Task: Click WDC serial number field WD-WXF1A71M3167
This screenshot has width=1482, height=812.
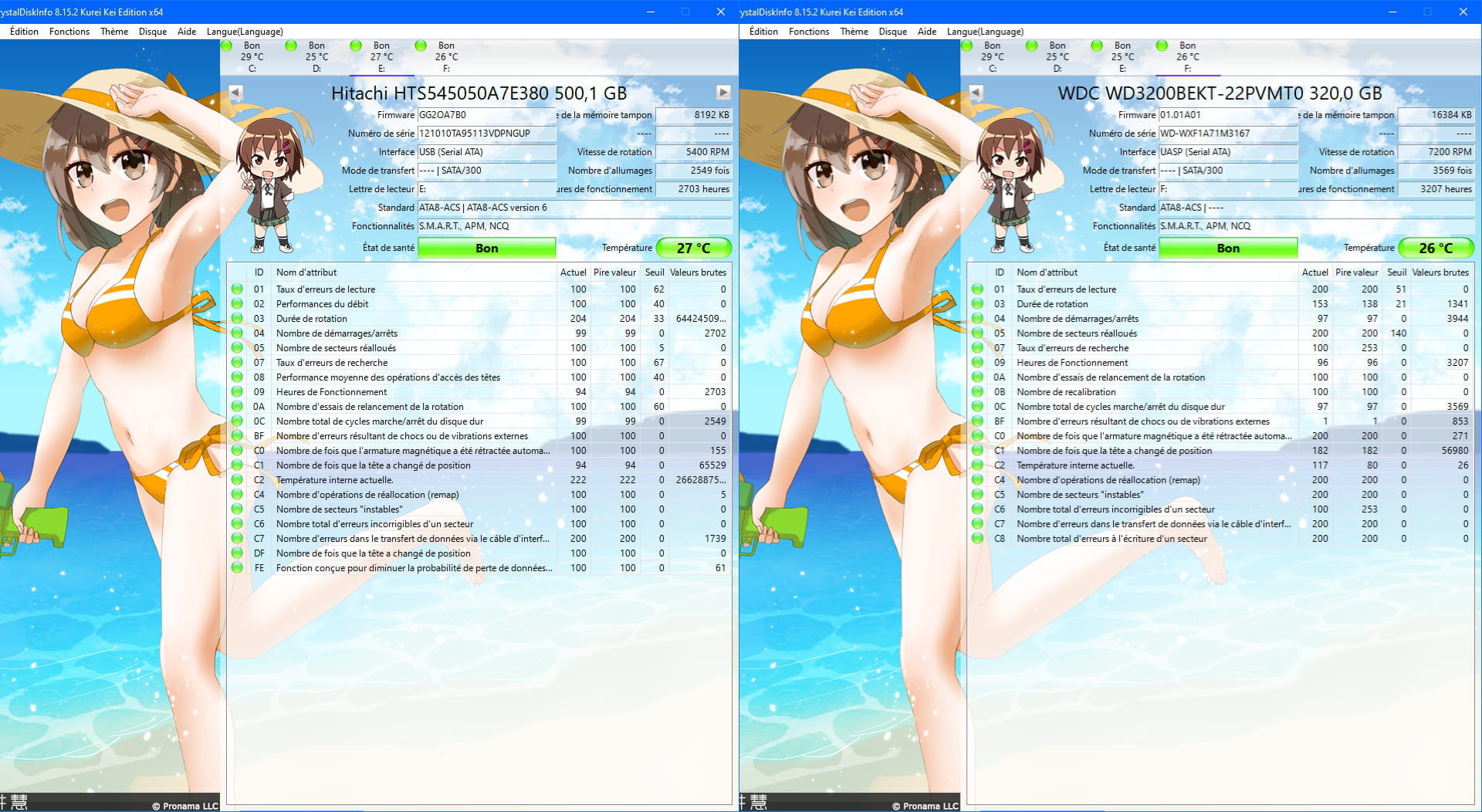Action: pos(1228,134)
